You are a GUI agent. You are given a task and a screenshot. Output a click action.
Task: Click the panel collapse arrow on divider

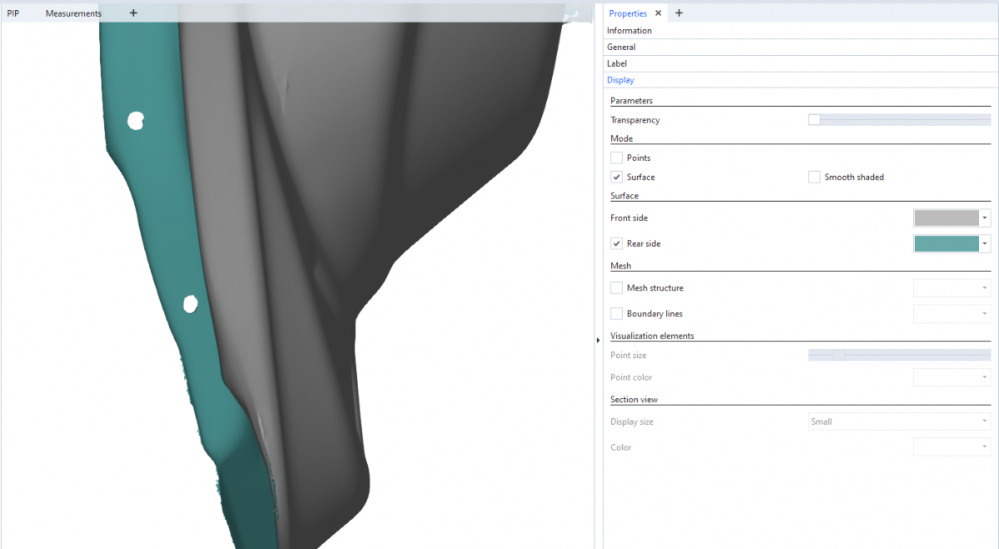pos(598,341)
